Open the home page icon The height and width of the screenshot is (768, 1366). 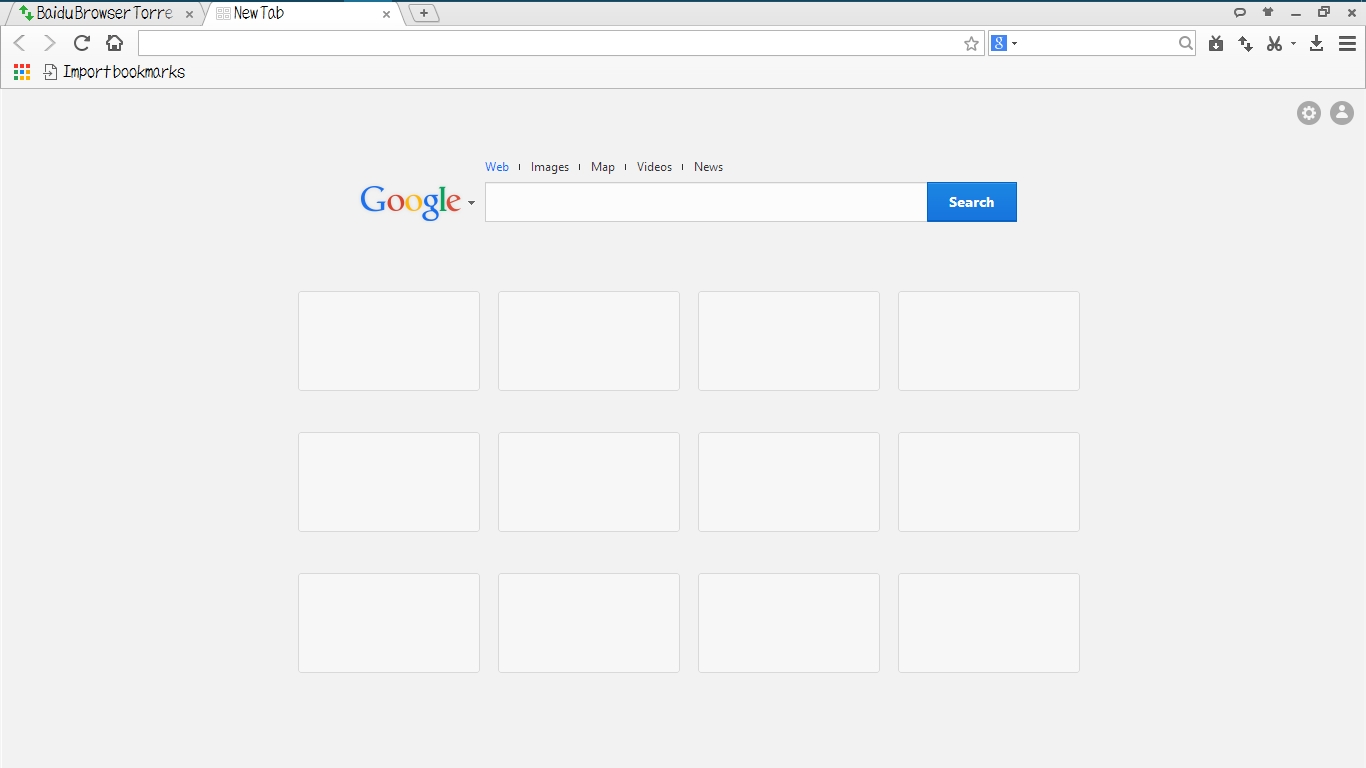pos(114,43)
